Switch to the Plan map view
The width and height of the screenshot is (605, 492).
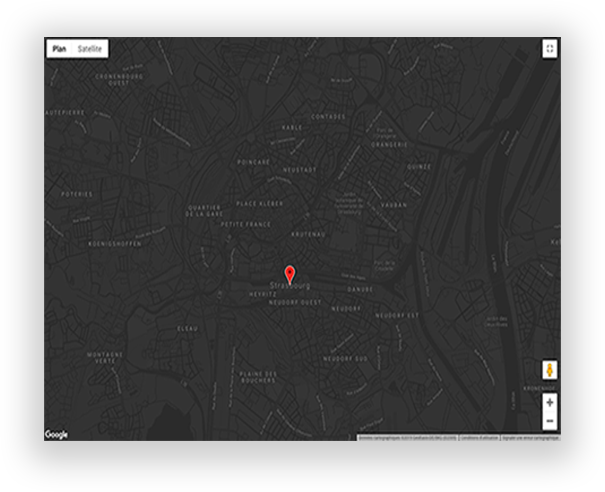pos(59,49)
